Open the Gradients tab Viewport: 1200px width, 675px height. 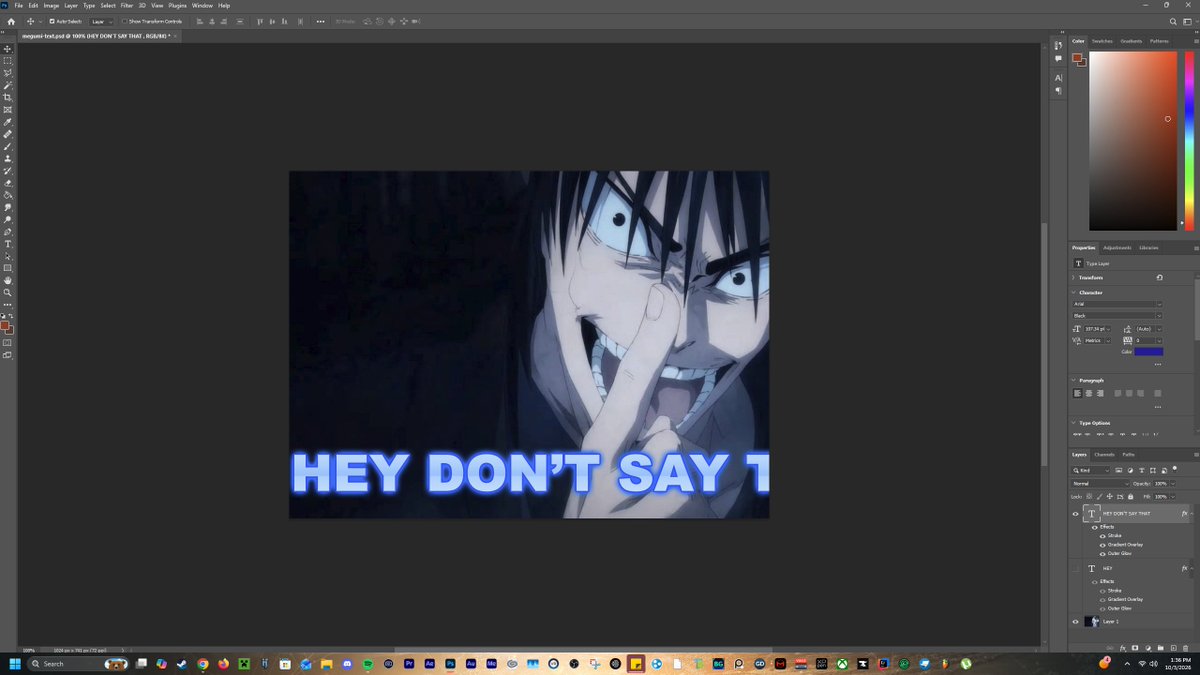coord(1131,41)
